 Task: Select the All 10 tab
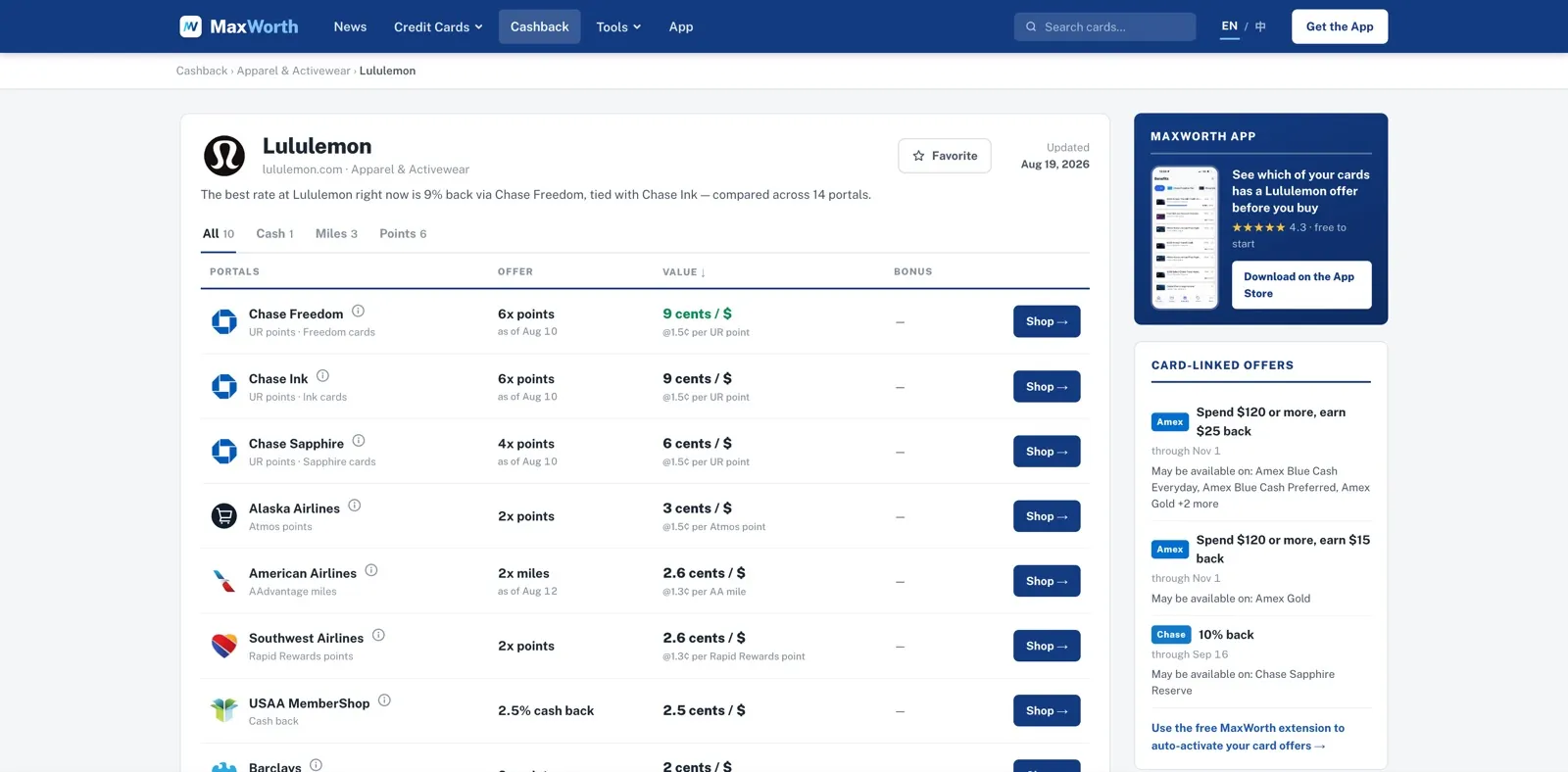219,234
